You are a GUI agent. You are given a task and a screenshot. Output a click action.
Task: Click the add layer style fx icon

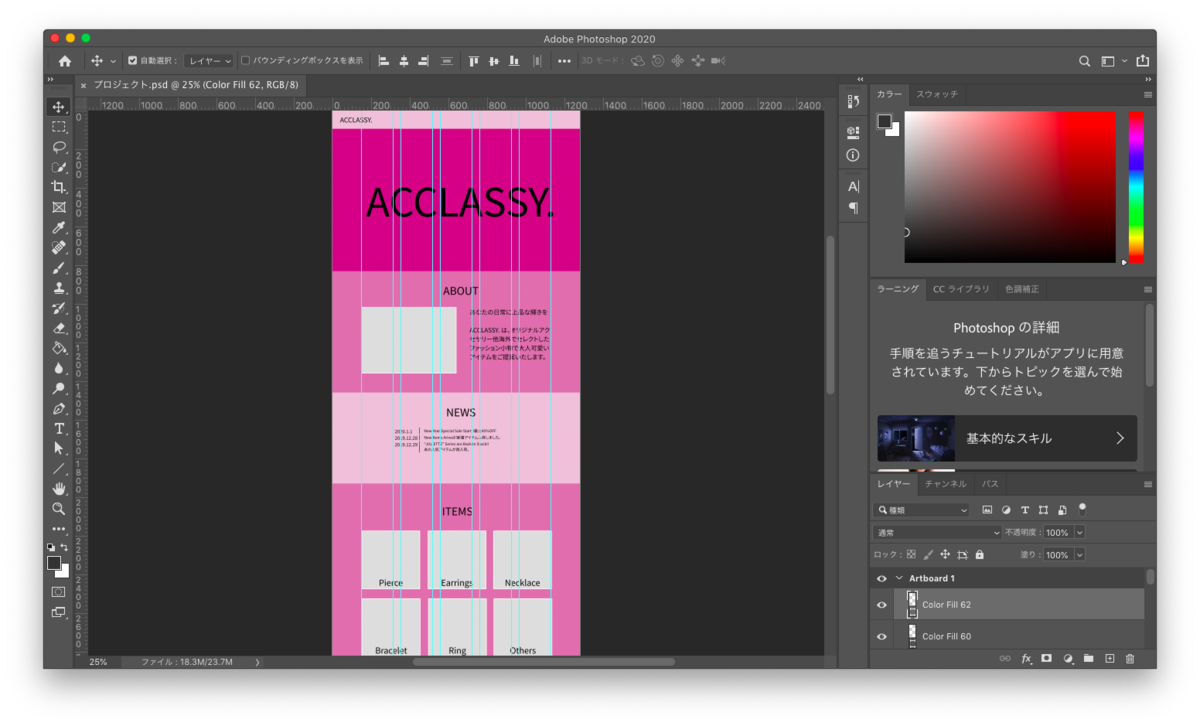click(1026, 659)
